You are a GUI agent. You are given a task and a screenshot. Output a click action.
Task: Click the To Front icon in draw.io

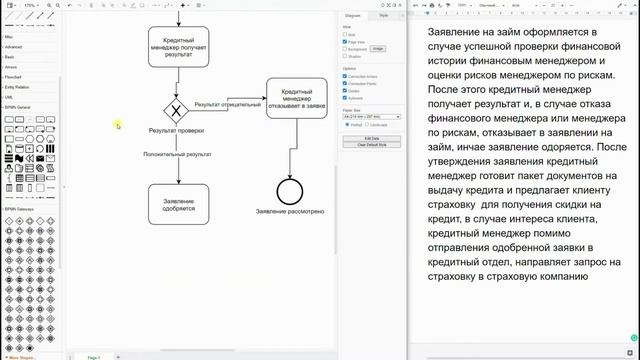(103, 5)
